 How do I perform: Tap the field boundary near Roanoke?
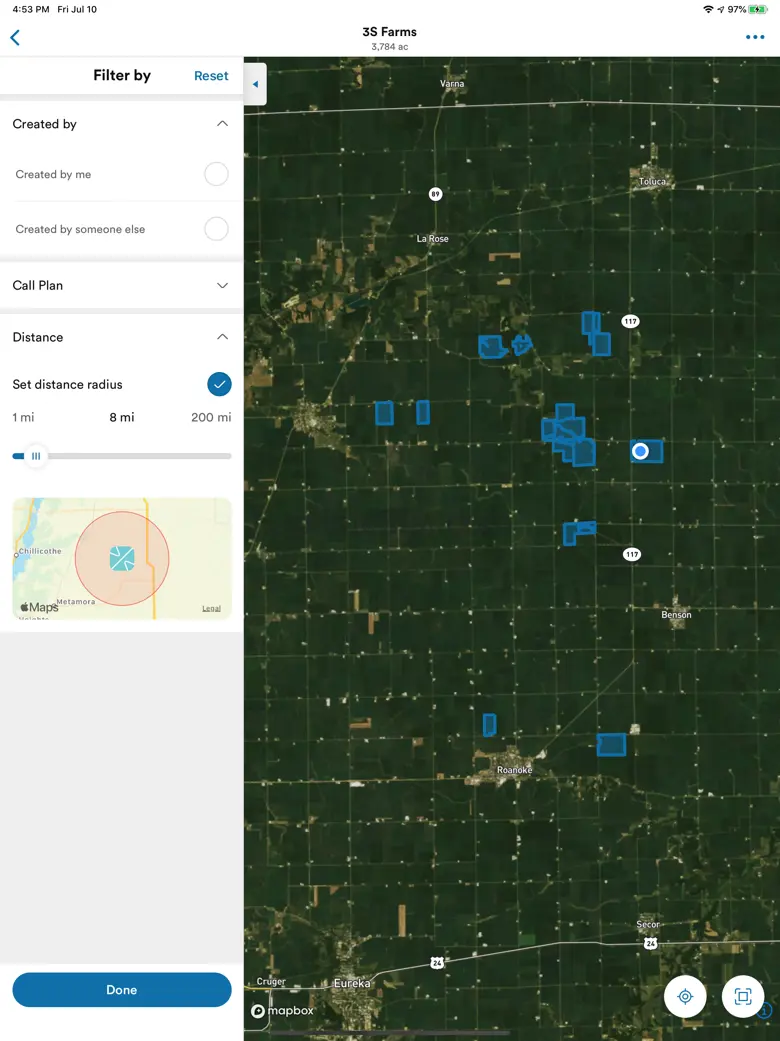[489, 725]
